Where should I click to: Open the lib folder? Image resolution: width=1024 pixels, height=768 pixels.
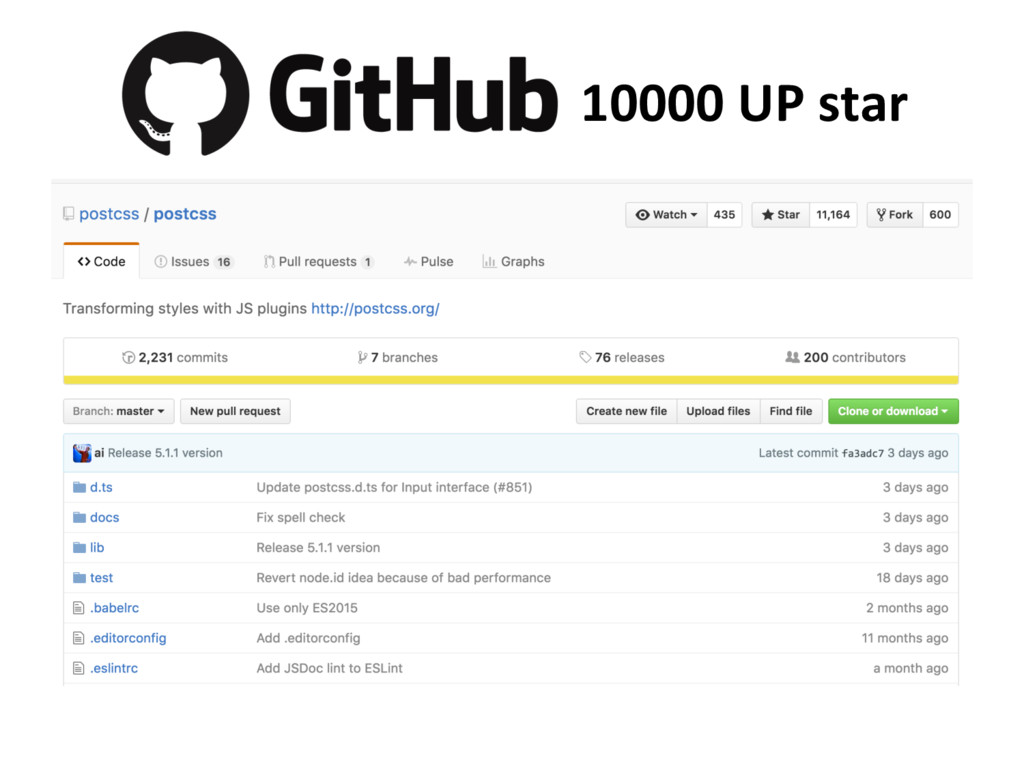coord(97,547)
